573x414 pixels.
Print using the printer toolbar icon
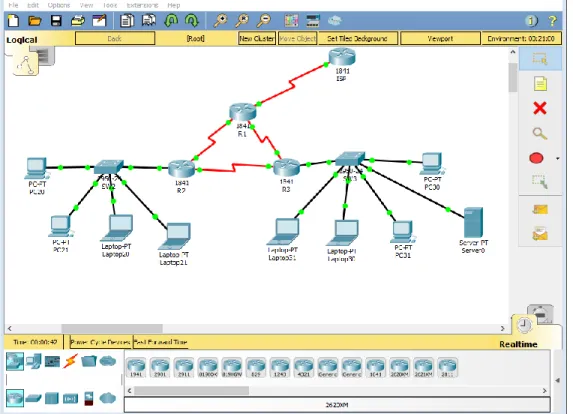[77, 20]
